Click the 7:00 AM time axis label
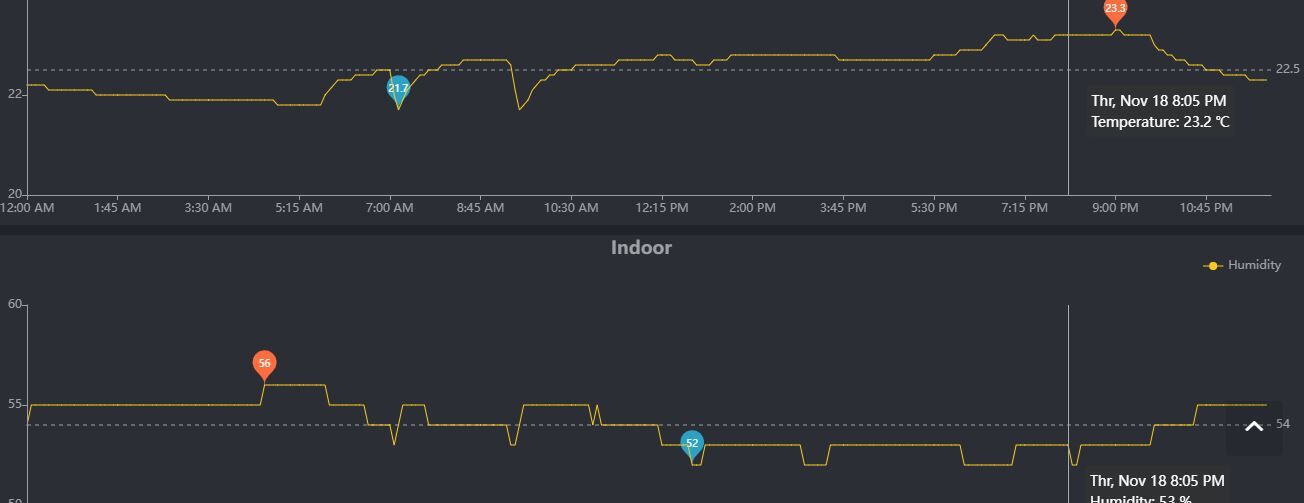 (x=389, y=208)
